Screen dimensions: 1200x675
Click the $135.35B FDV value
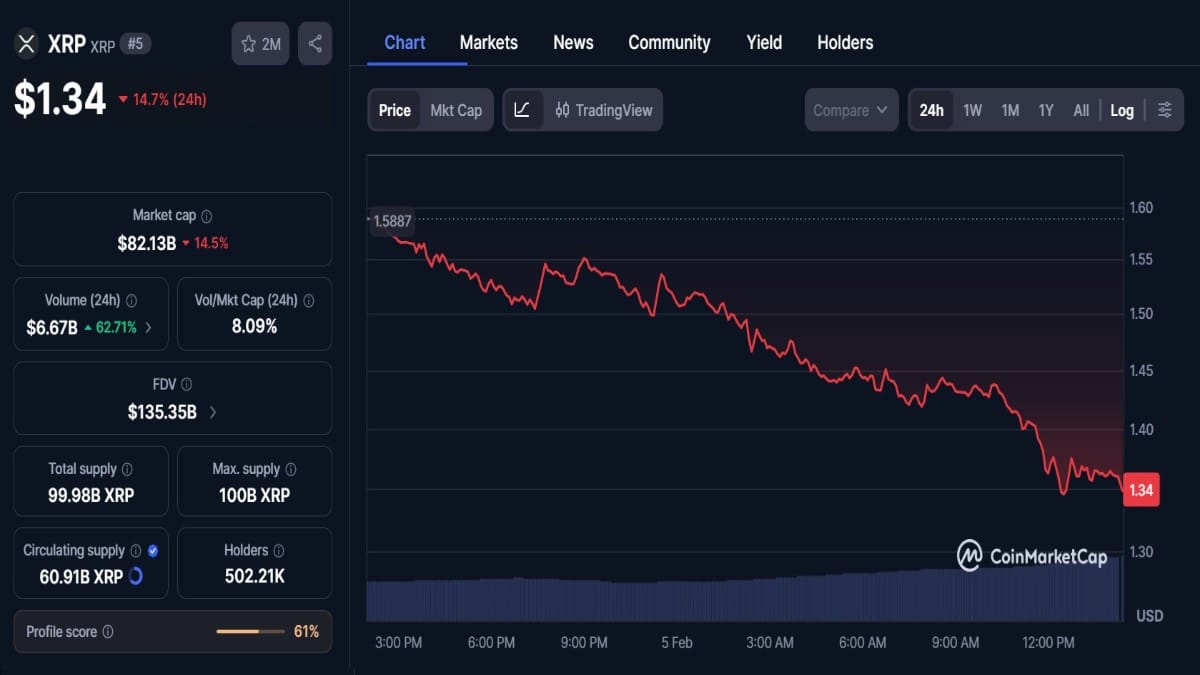[x=162, y=411]
